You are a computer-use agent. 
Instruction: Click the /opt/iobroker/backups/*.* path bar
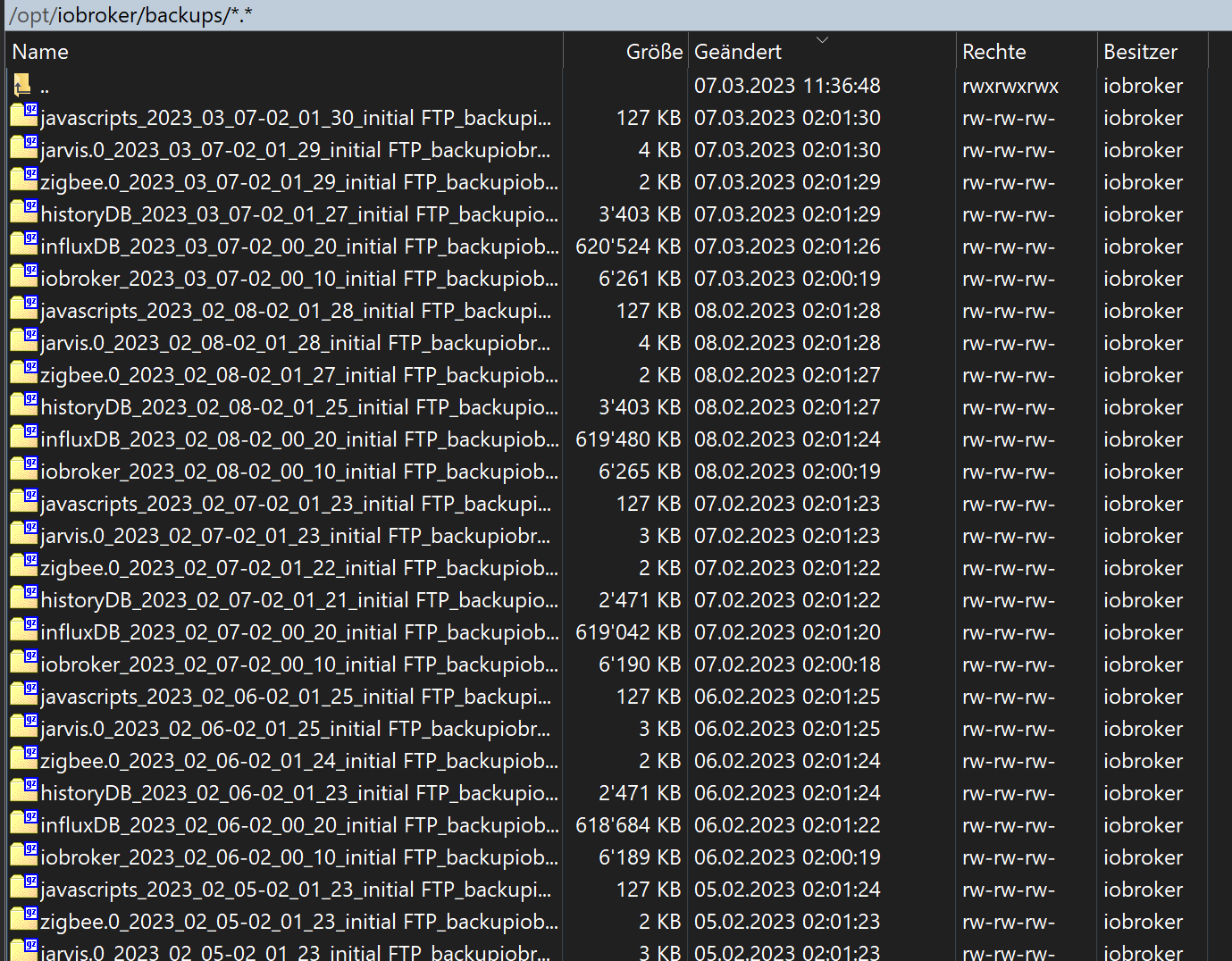(616, 15)
